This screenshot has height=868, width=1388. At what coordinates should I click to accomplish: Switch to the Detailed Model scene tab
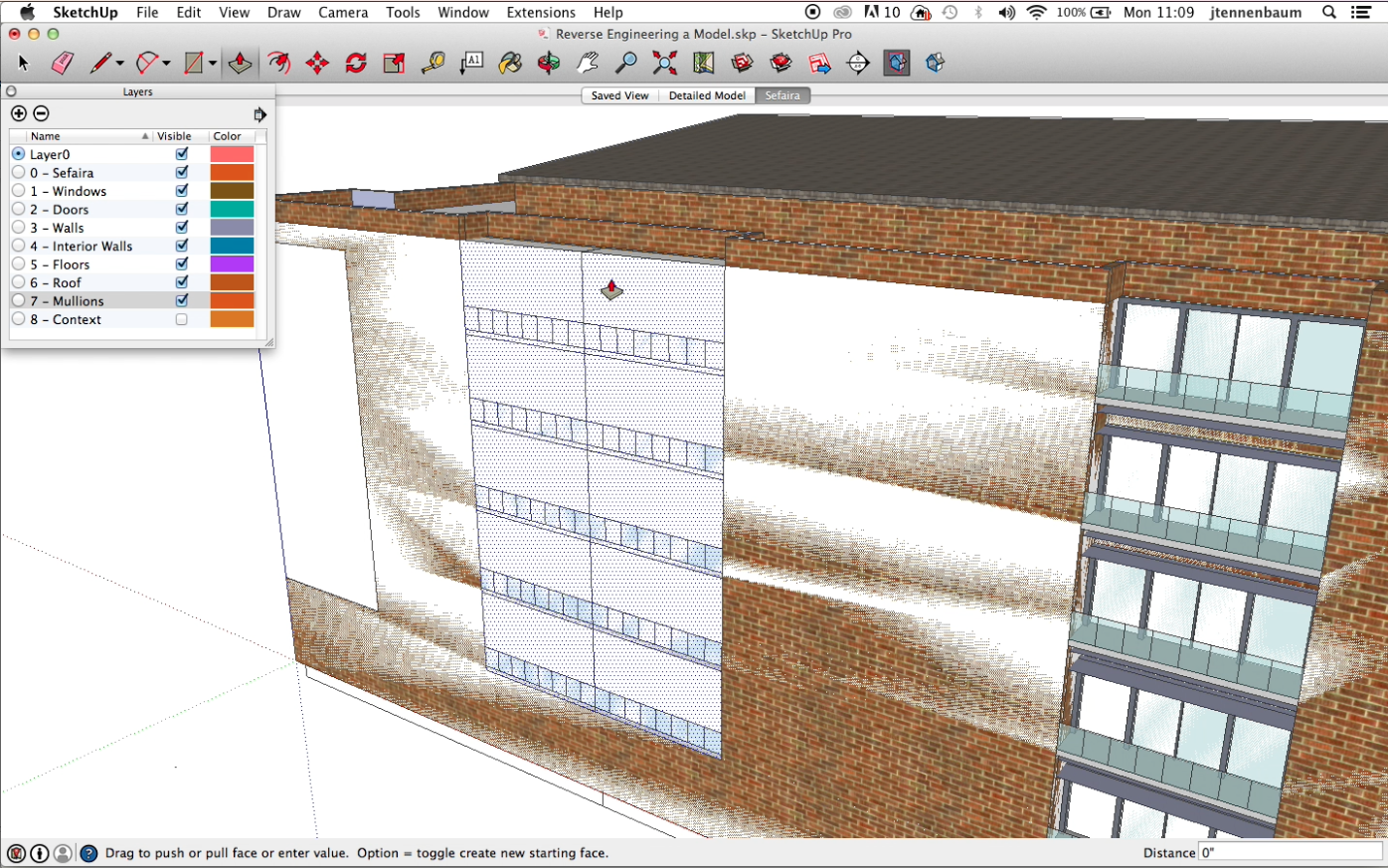coord(706,95)
